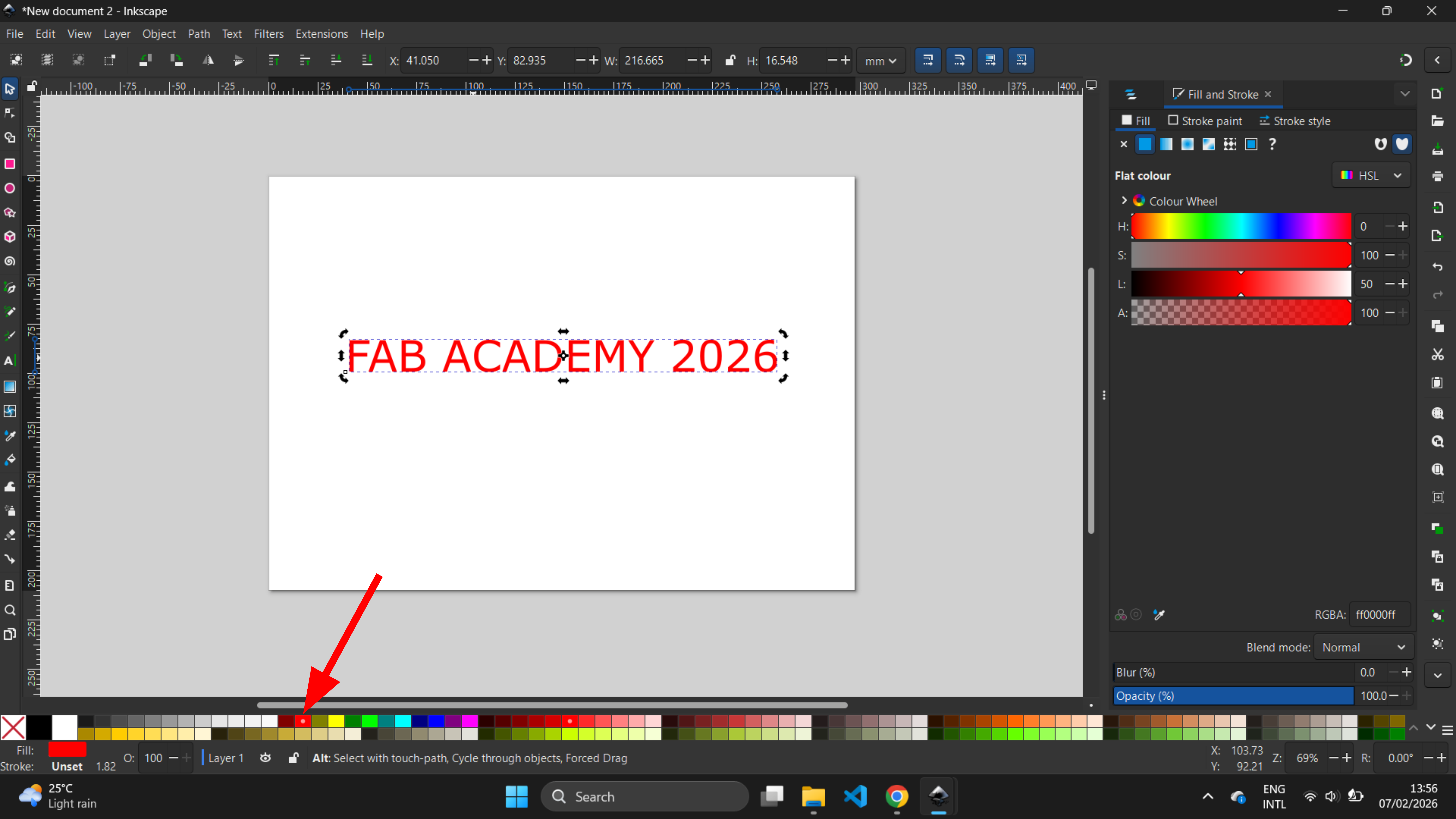
Task: Open the HSL colour mode dropdown
Action: [1371, 175]
